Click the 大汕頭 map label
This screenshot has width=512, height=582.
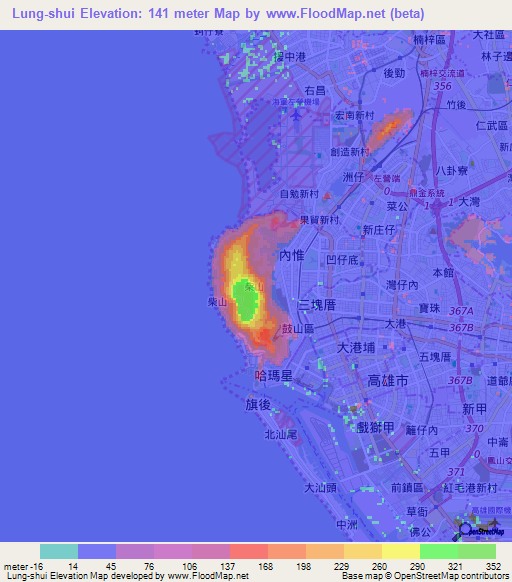(320, 488)
